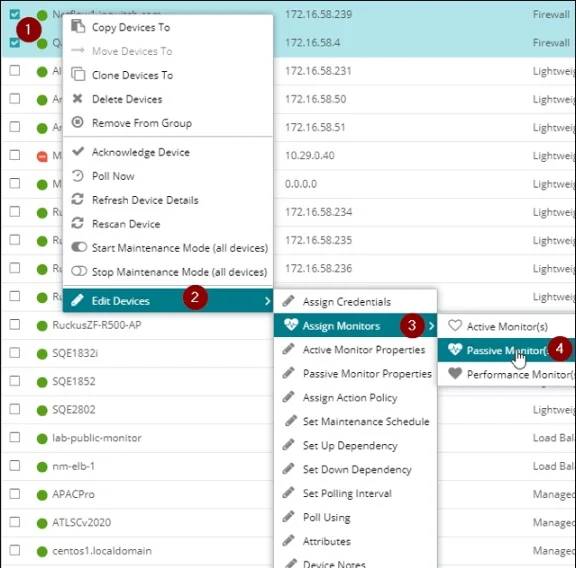Click the Start Maintenance Mode toggle icon

tap(79, 247)
